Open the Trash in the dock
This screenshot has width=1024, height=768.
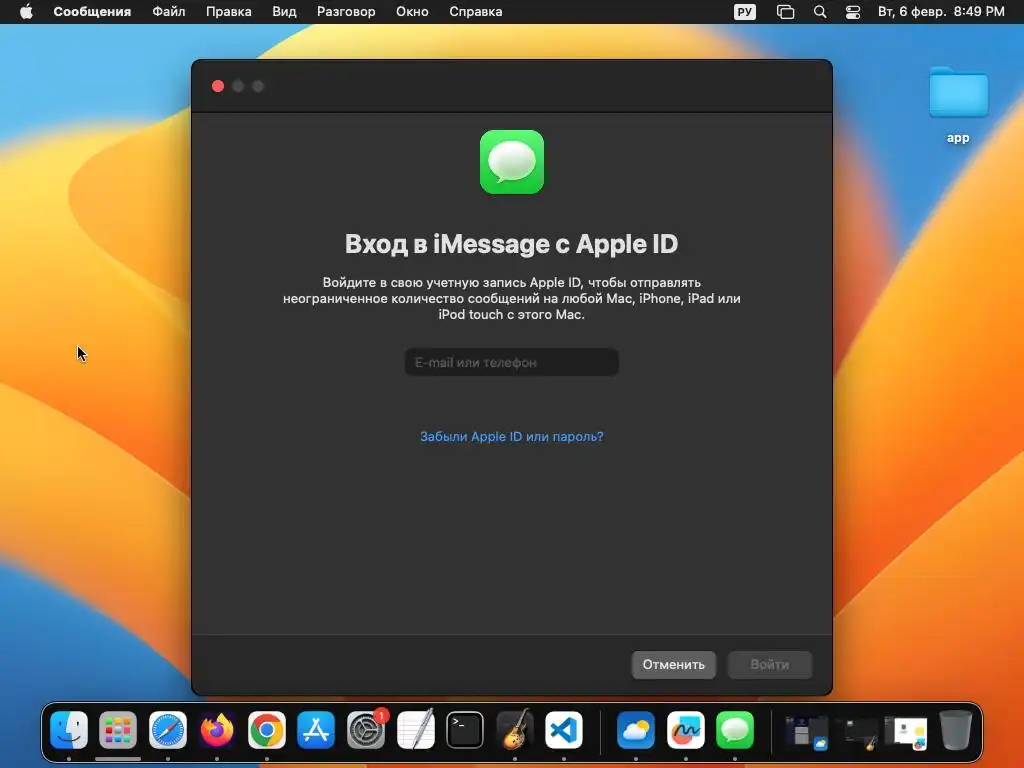955,729
